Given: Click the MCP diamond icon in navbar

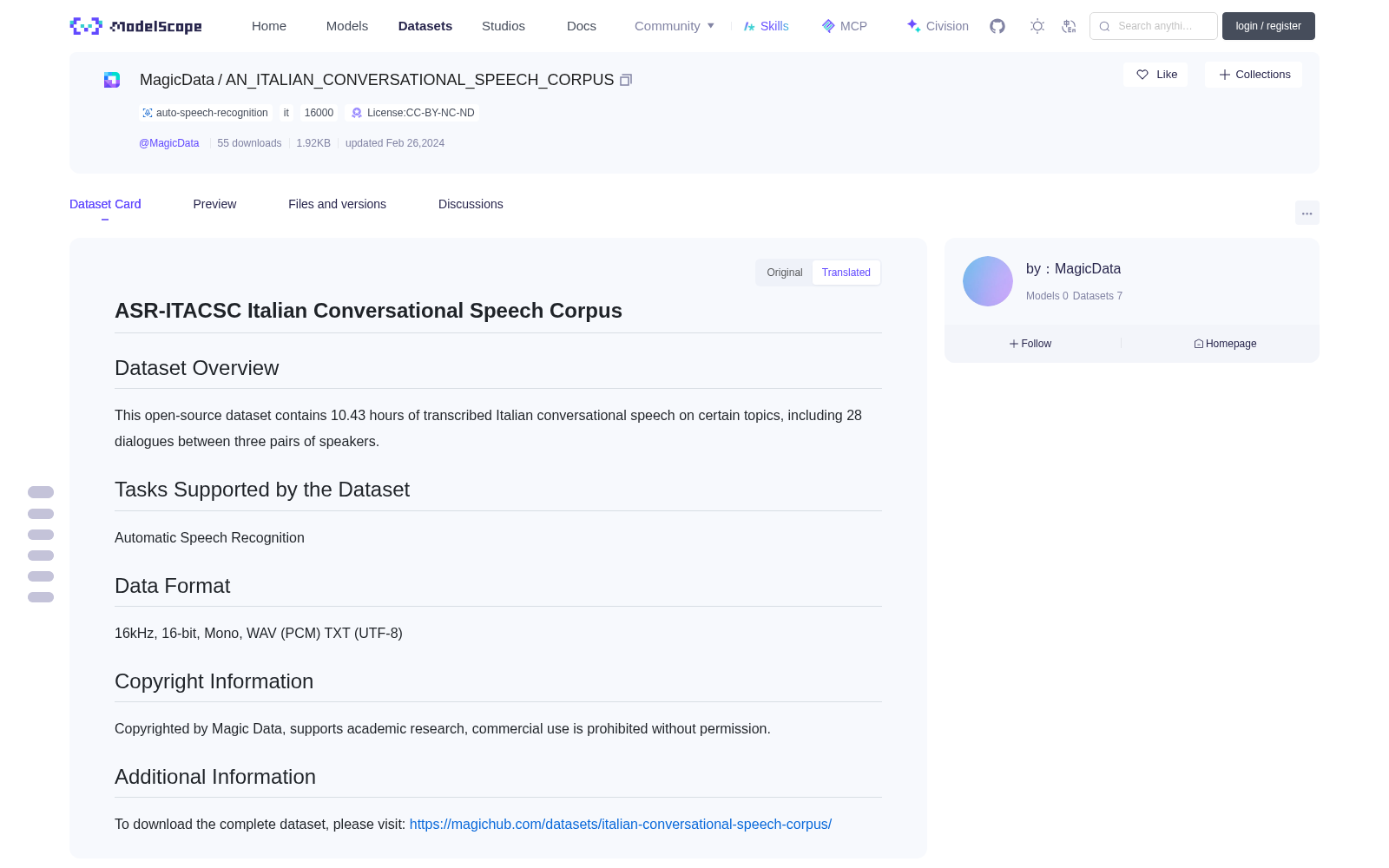Looking at the screenshot, I should click(828, 26).
